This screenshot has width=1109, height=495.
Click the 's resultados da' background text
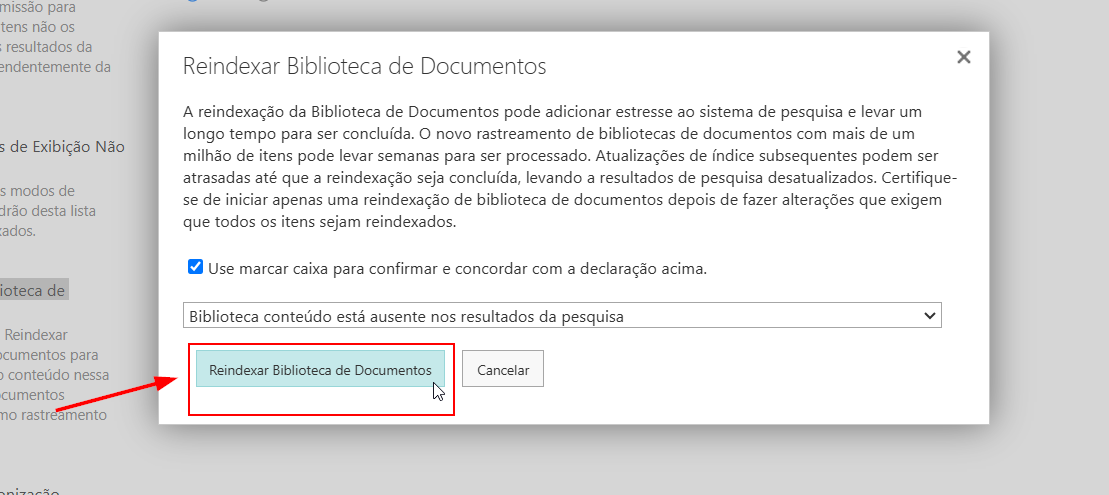coord(46,47)
